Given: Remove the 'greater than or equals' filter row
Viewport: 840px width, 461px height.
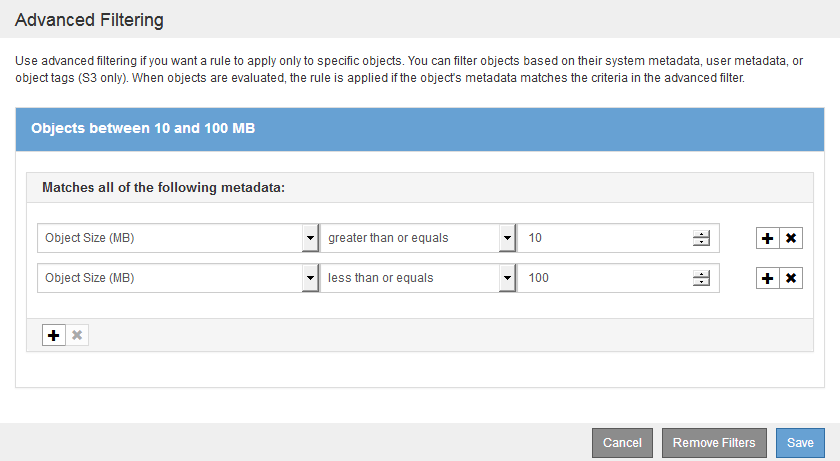Looking at the screenshot, I should point(791,238).
